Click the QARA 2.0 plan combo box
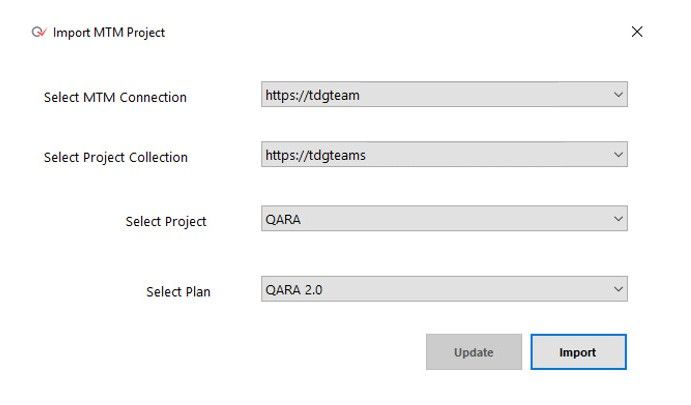691x405 pixels. coord(444,289)
